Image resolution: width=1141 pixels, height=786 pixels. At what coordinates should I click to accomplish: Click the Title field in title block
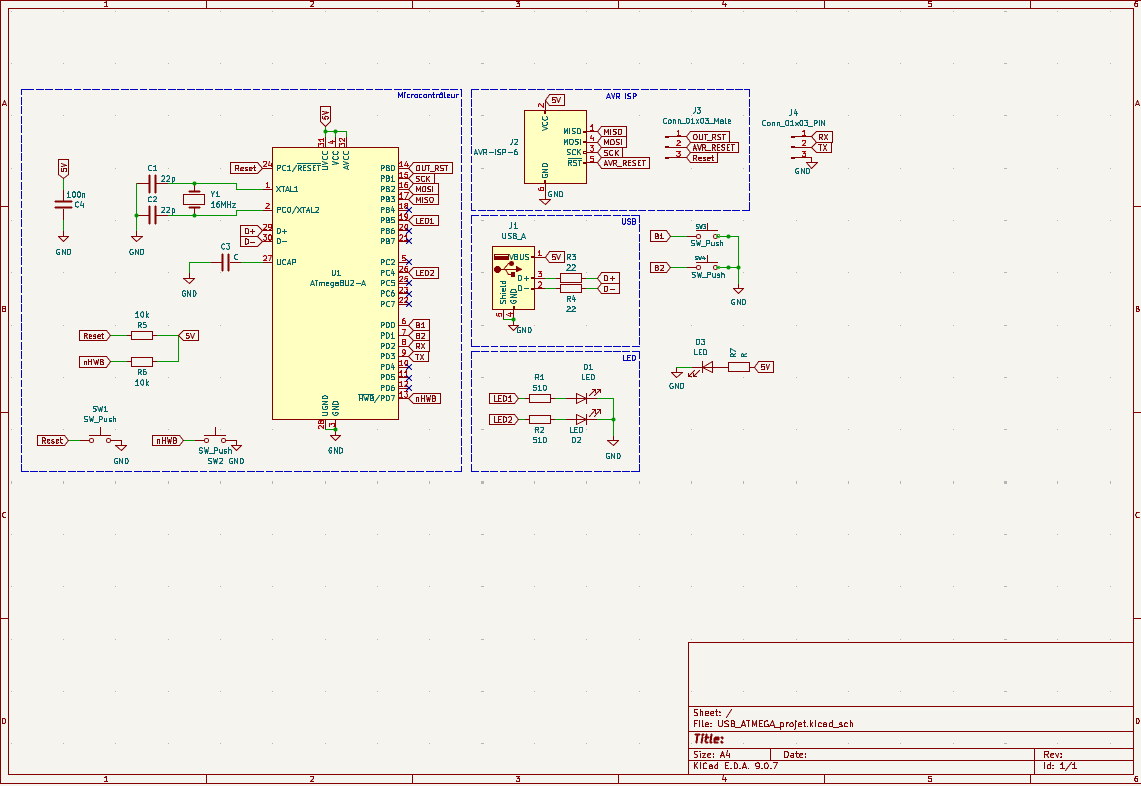tap(709, 738)
